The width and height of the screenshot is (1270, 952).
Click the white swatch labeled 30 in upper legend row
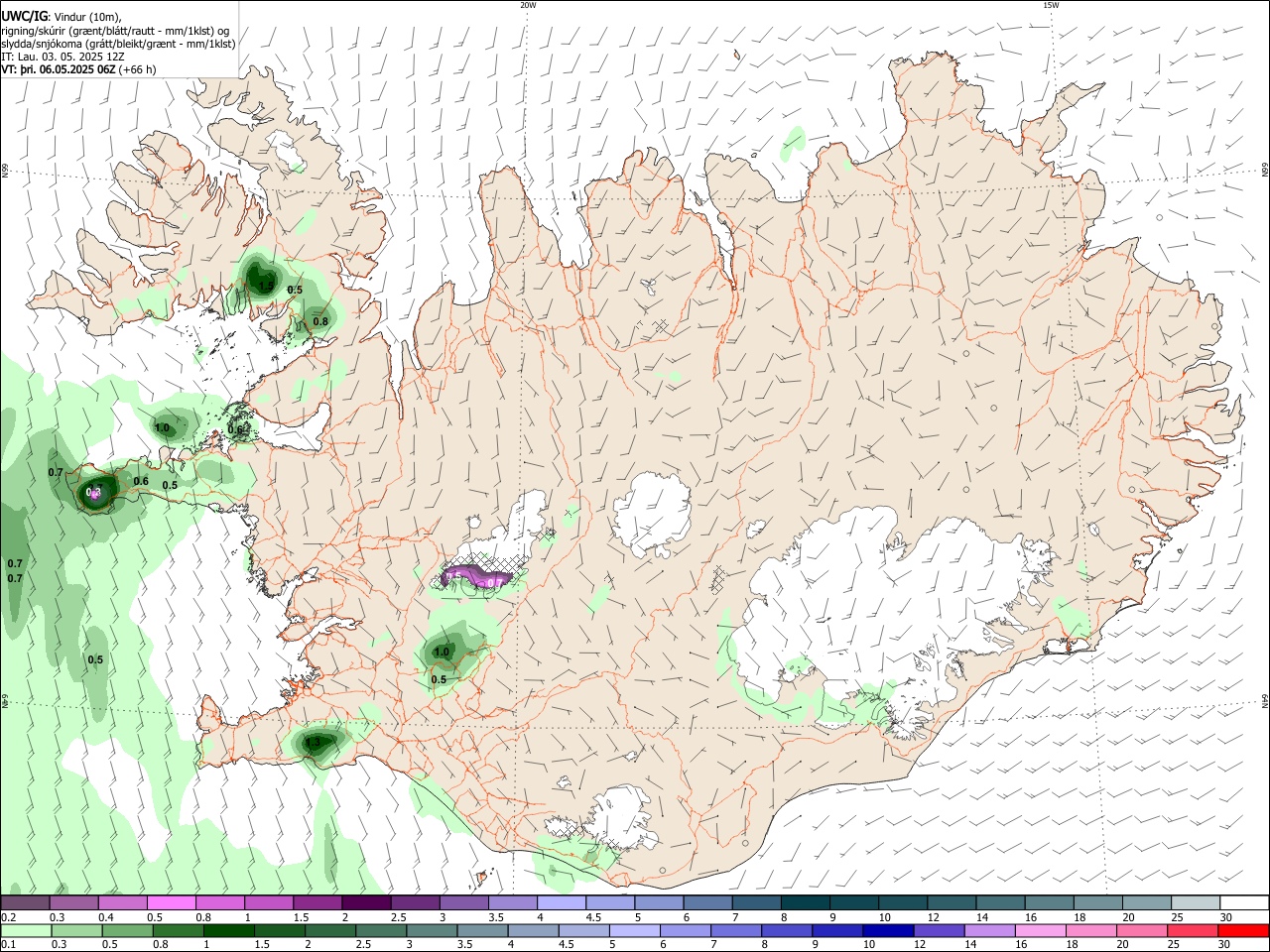pos(1243,902)
